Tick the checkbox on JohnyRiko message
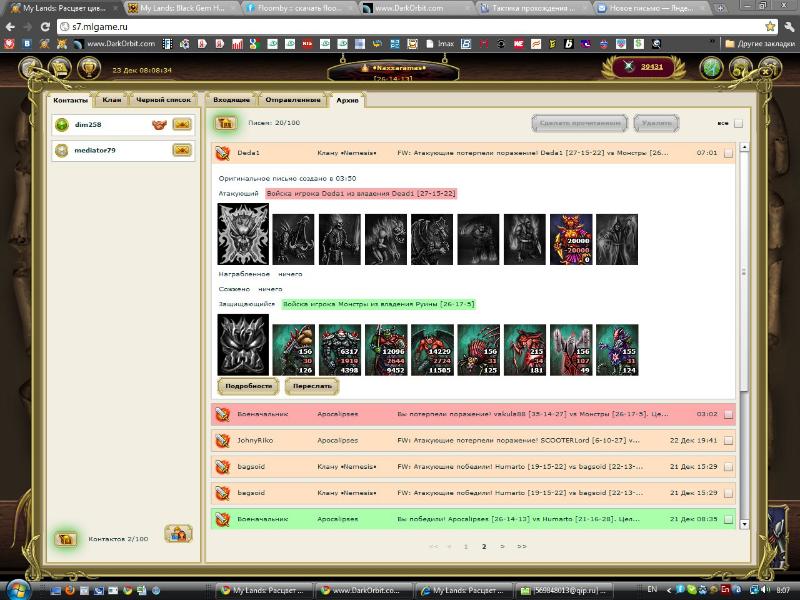 point(728,440)
